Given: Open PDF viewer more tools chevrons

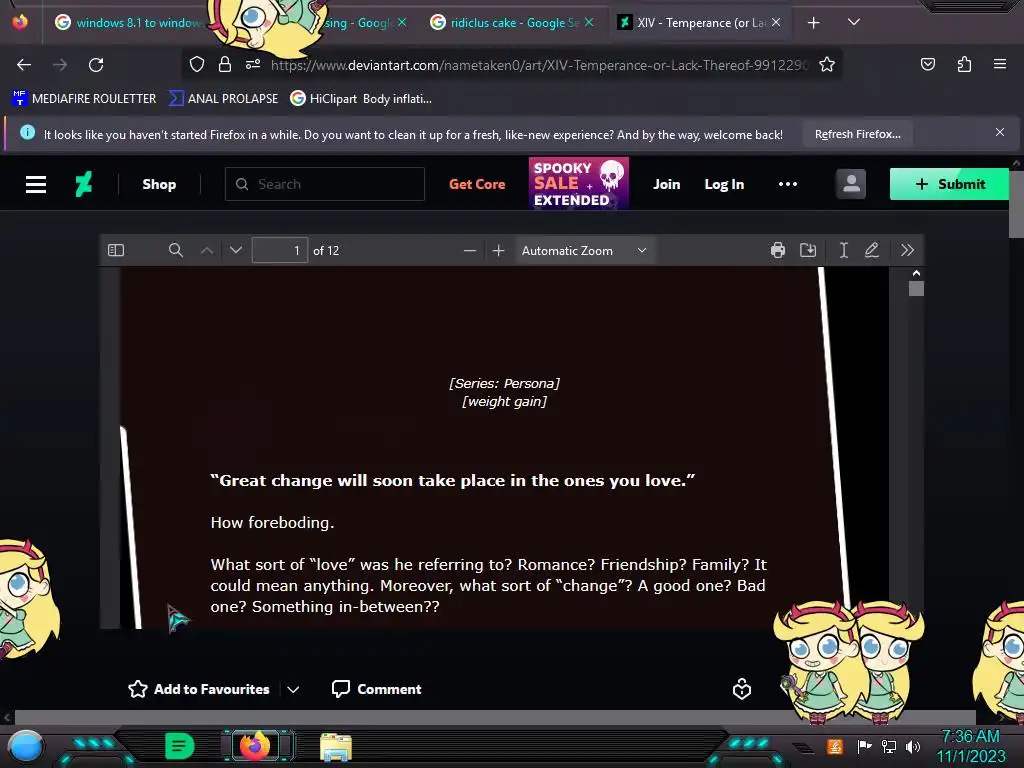Looking at the screenshot, I should [x=907, y=250].
